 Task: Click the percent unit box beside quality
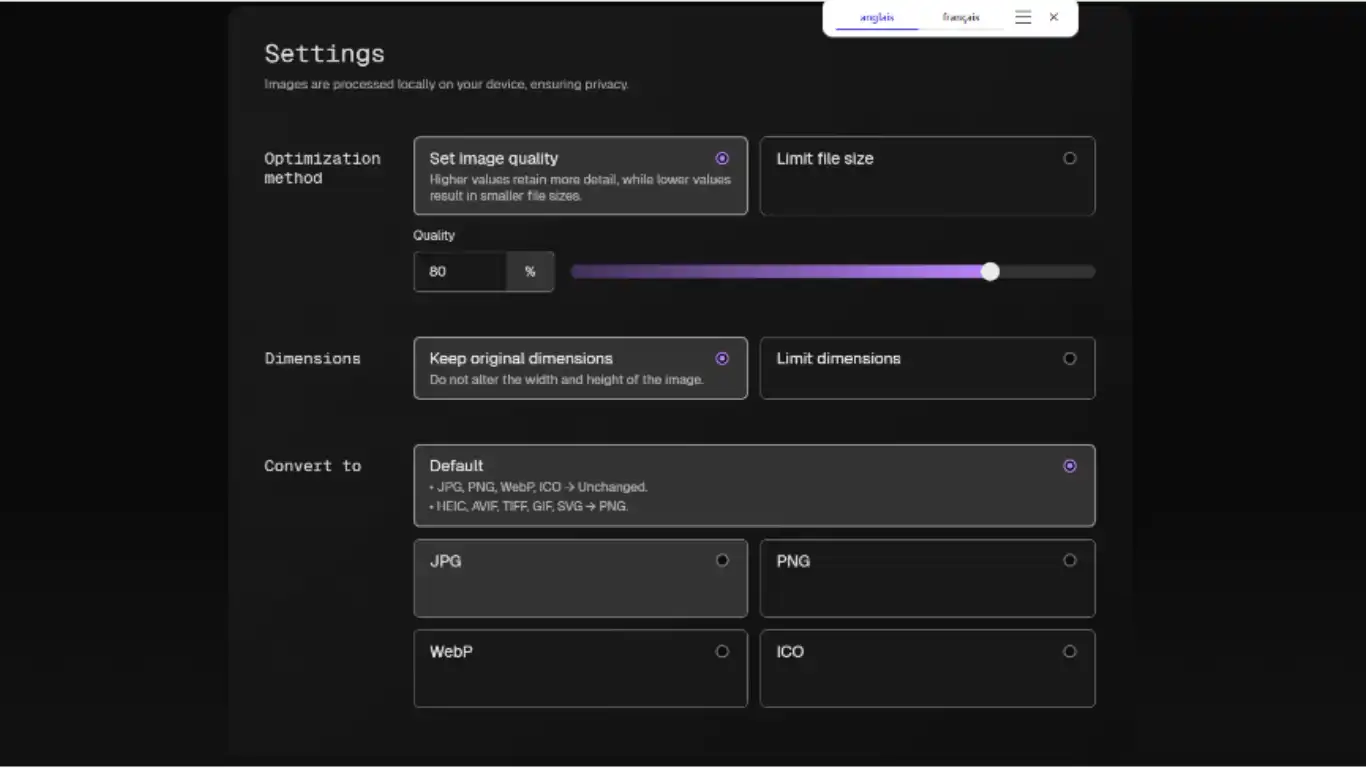click(x=530, y=271)
